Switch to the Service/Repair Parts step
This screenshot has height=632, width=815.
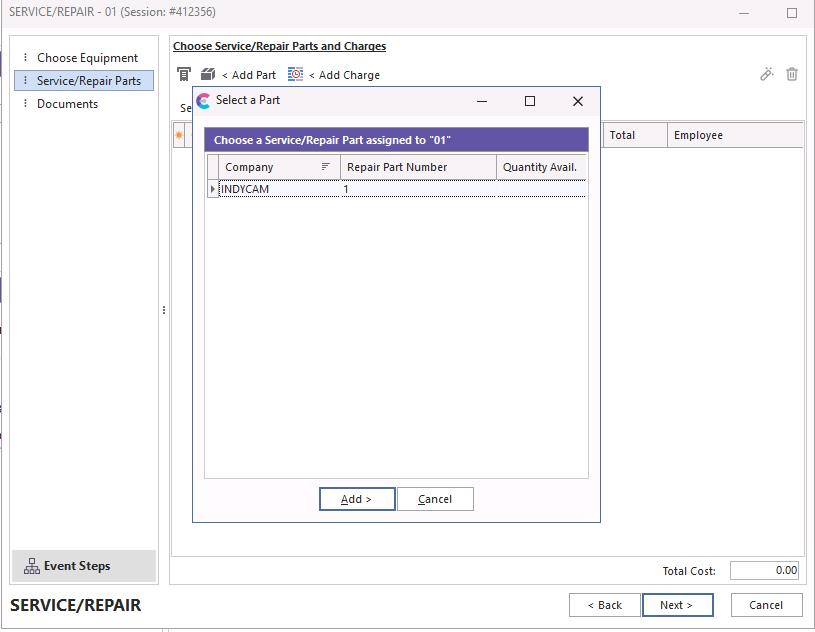[88, 81]
